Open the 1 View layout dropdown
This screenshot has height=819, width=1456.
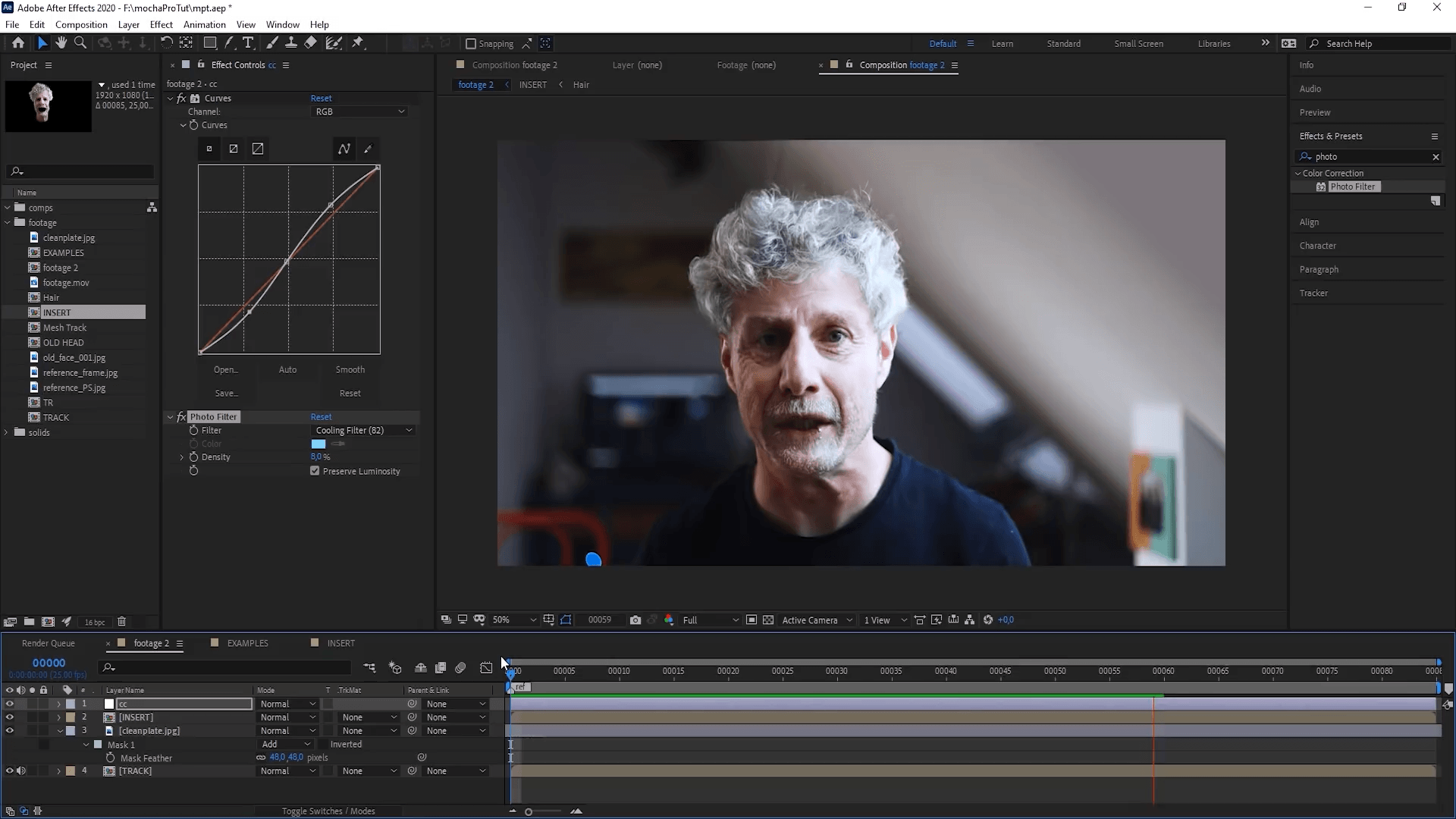click(x=885, y=620)
